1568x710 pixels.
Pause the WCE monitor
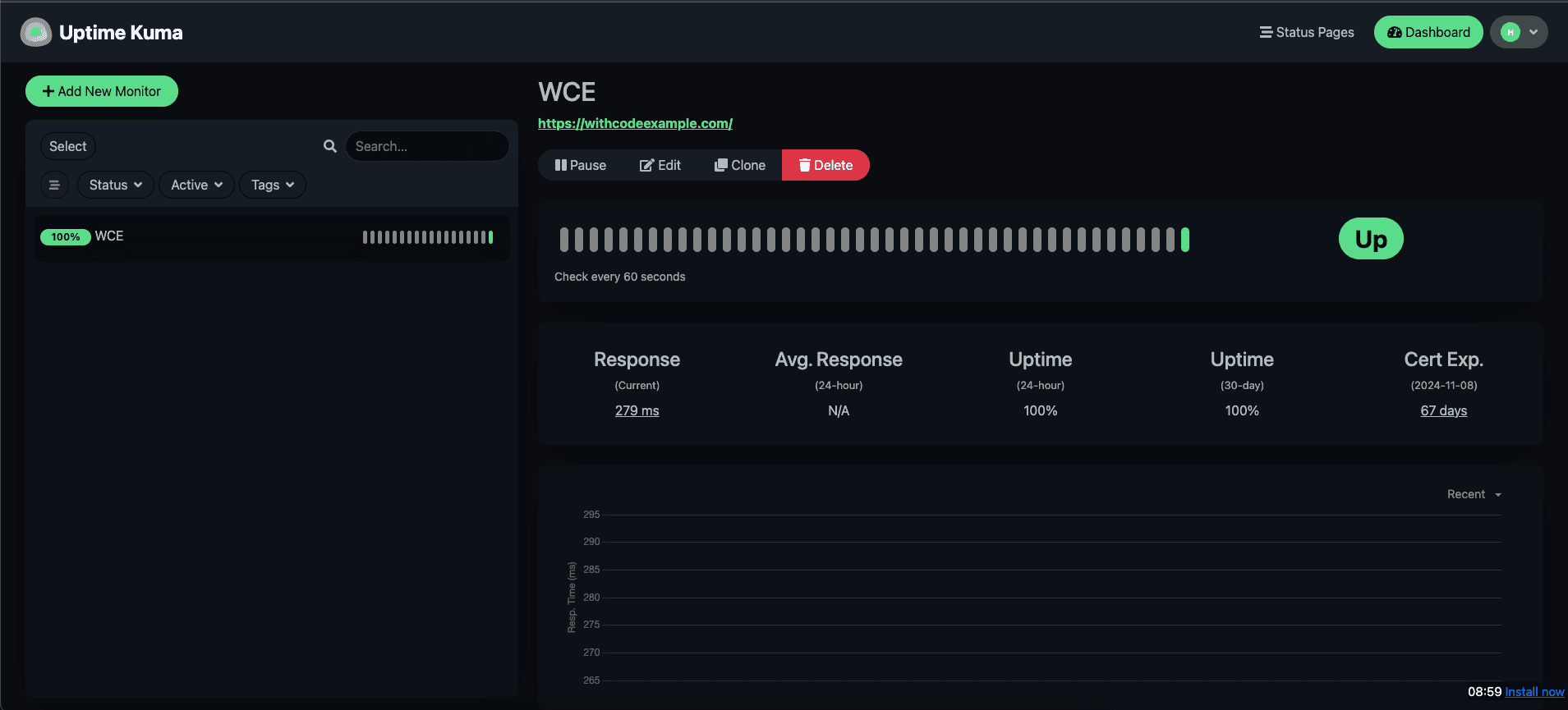click(580, 165)
